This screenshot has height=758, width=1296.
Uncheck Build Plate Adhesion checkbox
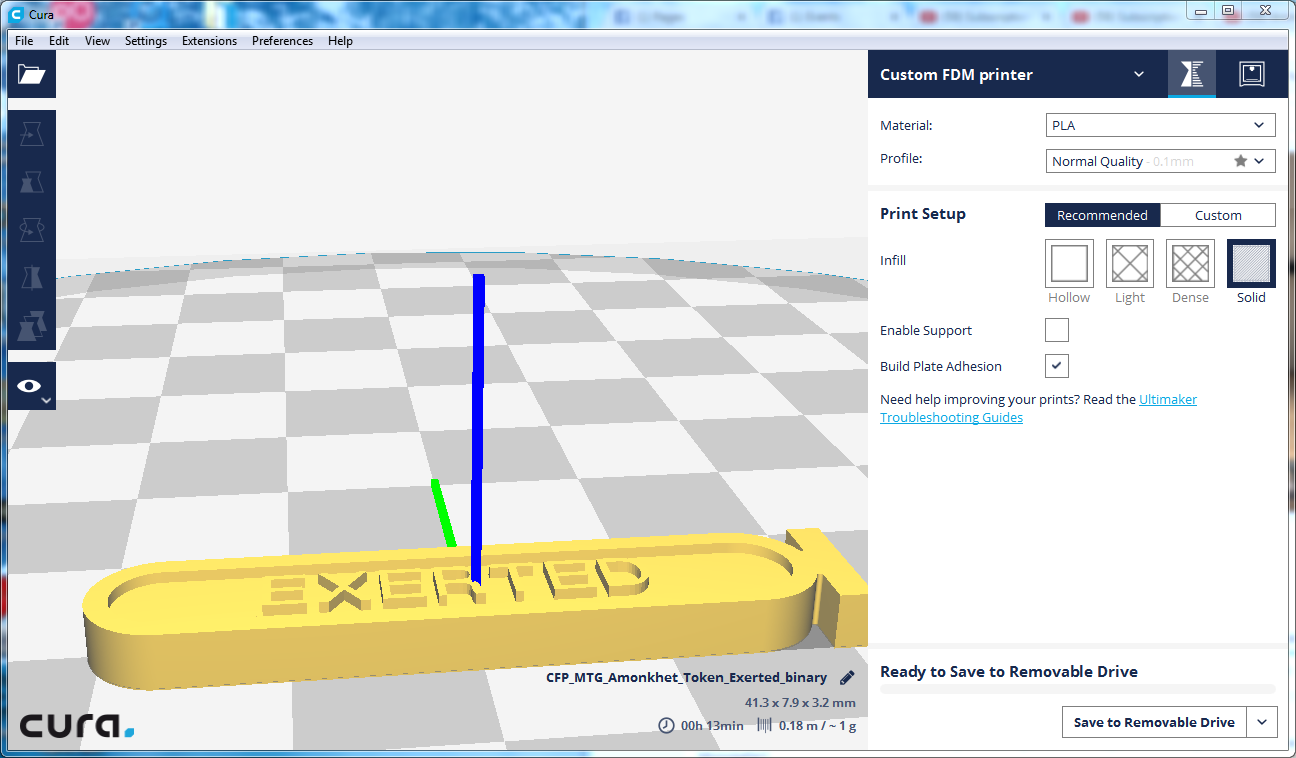click(x=1057, y=366)
